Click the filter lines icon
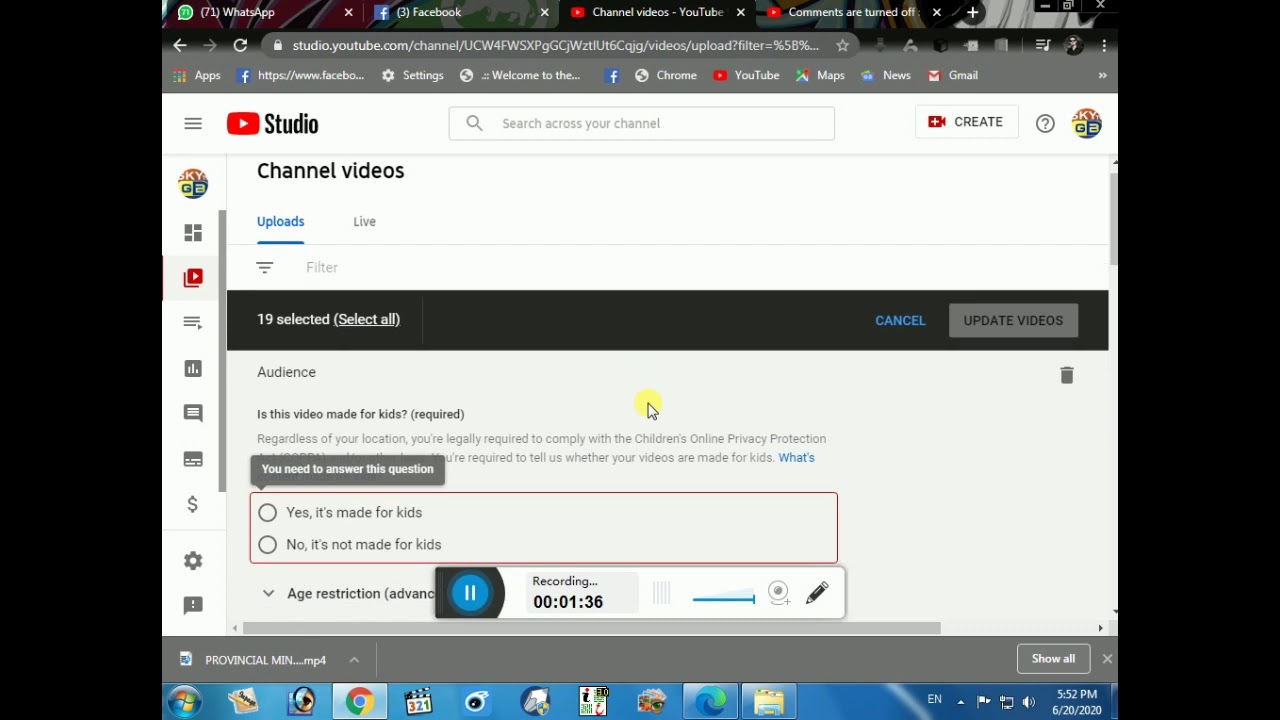The image size is (1280, 720). [264, 268]
